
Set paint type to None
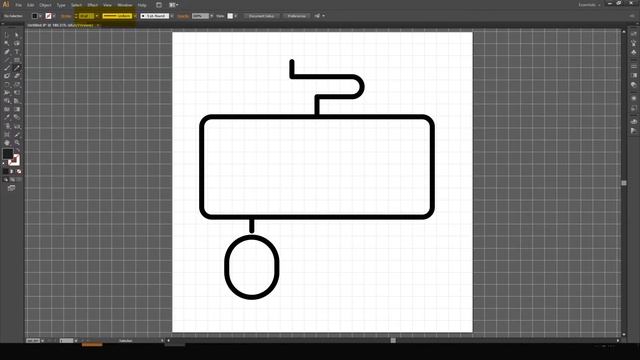[x=19, y=171]
